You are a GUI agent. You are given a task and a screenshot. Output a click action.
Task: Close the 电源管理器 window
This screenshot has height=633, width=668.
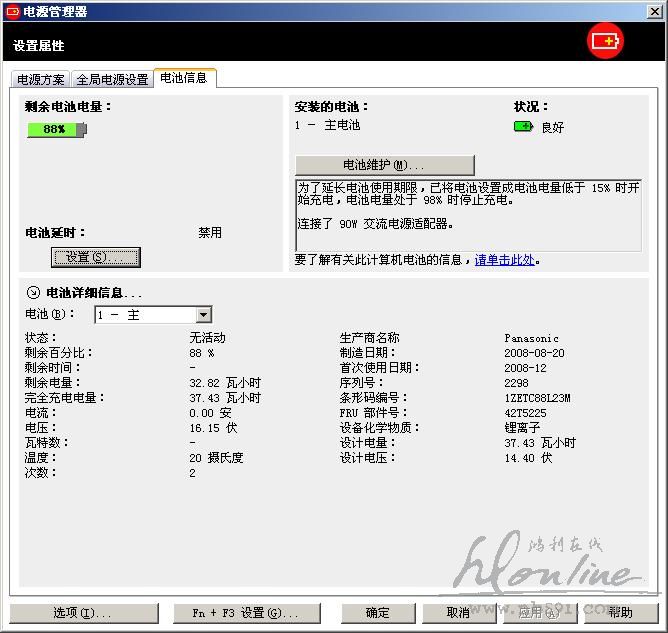(x=654, y=11)
